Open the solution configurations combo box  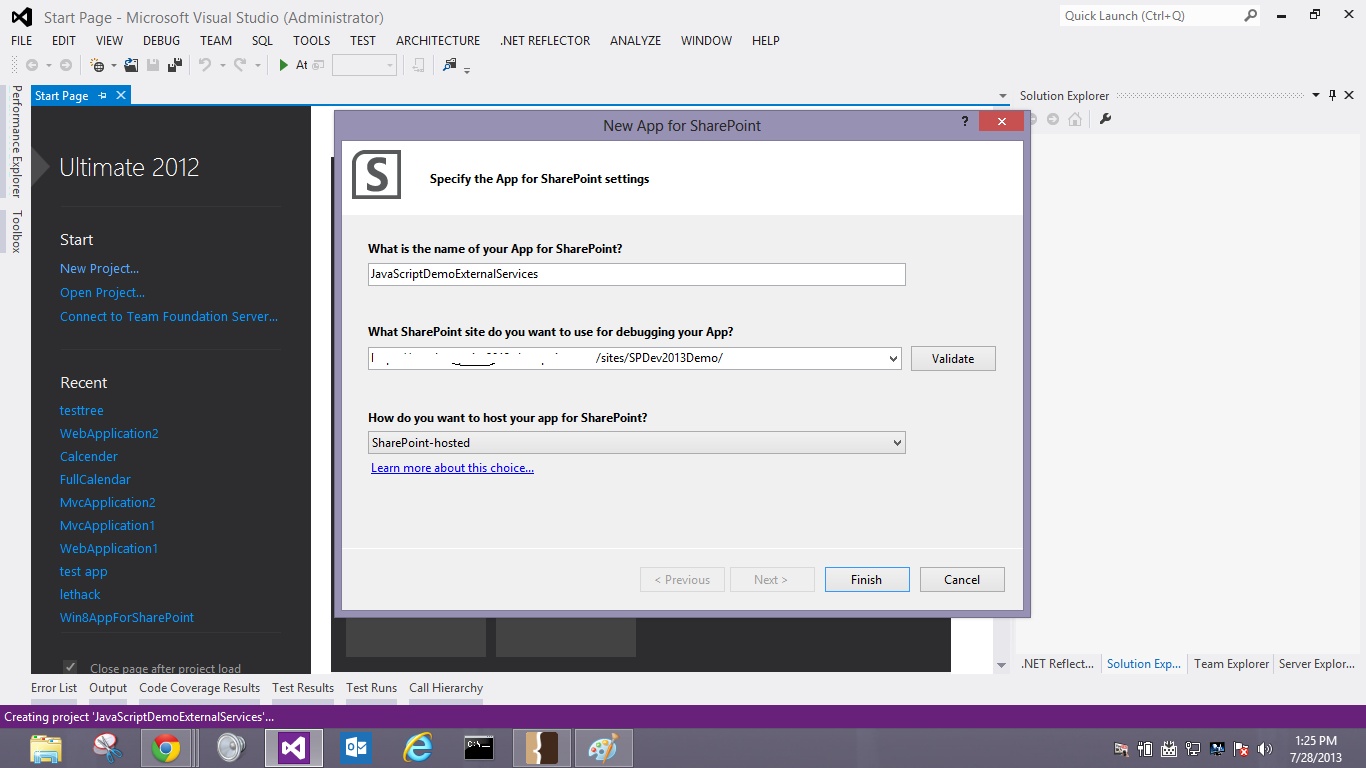tap(364, 65)
